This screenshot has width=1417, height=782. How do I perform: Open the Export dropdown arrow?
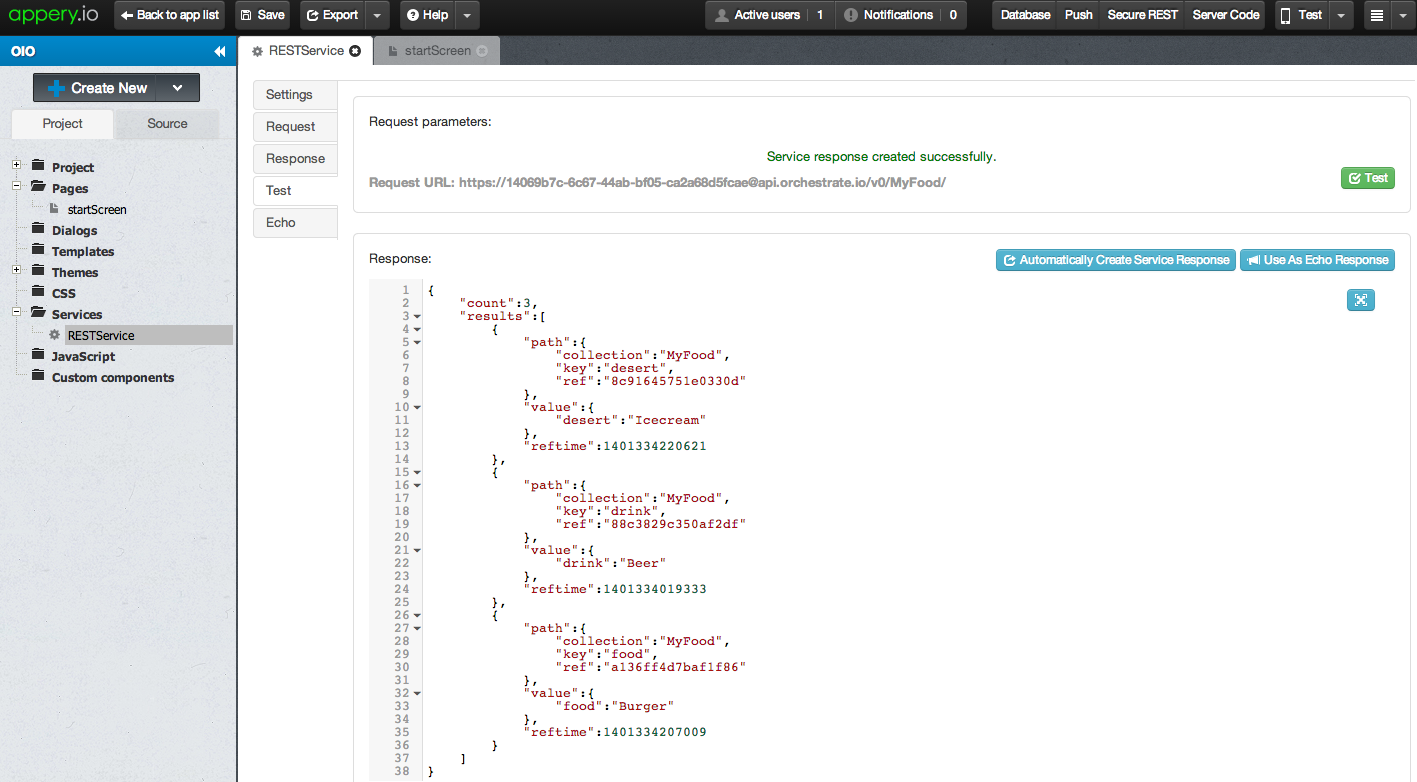pyautogui.click(x=376, y=15)
